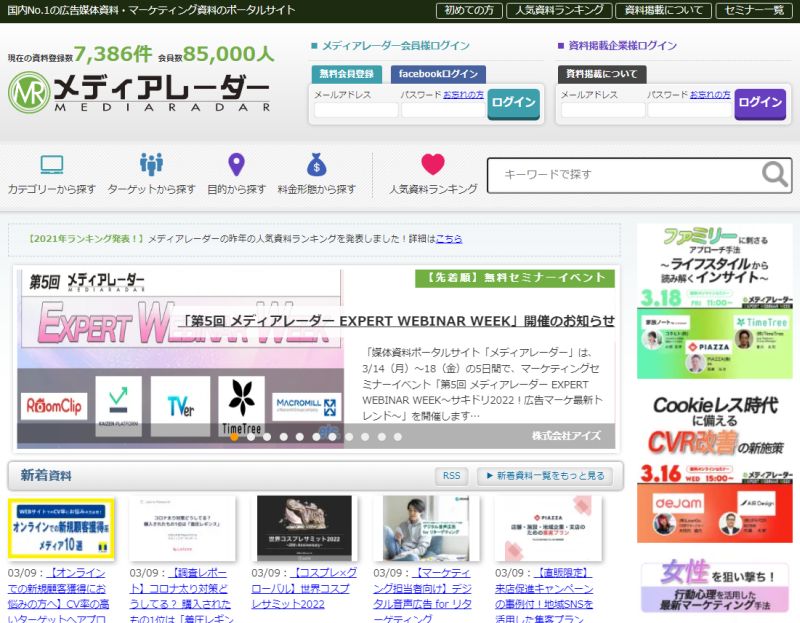Click 新着資料一覧をもっと見る button

coord(545,476)
